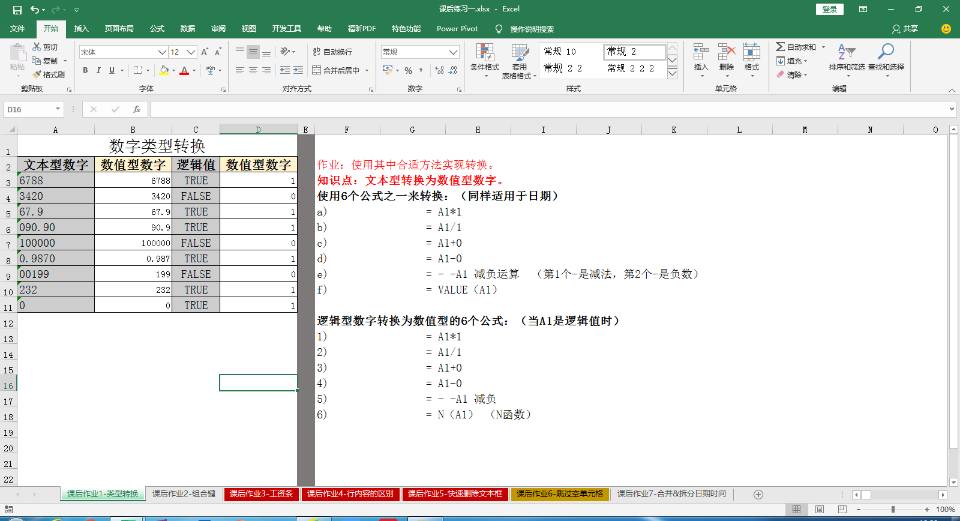This screenshot has width=960, height=521.
Task: Switch to page break preview view
Action: point(842,509)
